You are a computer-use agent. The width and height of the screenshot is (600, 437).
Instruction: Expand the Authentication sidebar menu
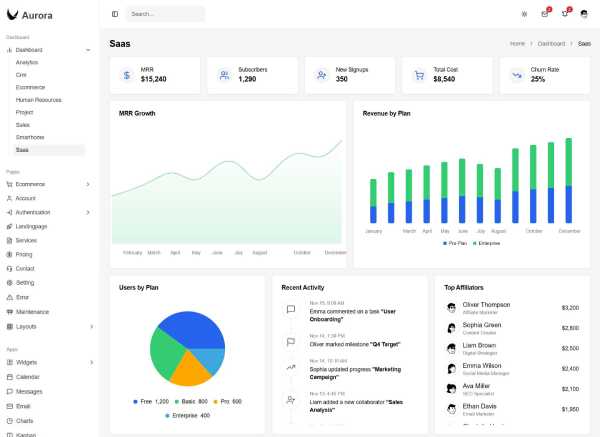pos(88,212)
